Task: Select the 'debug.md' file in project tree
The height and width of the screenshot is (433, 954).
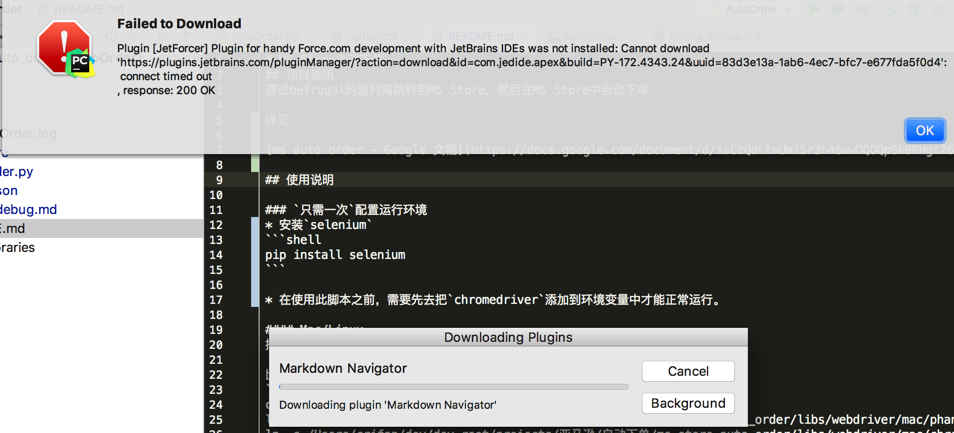Action: pyautogui.click(x=28, y=209)
